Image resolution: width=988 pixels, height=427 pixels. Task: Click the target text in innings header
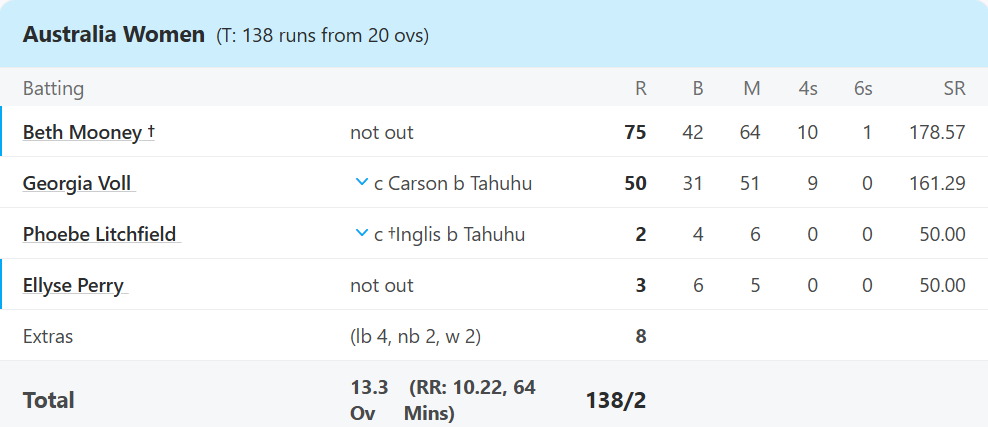[x=323, y=36]
